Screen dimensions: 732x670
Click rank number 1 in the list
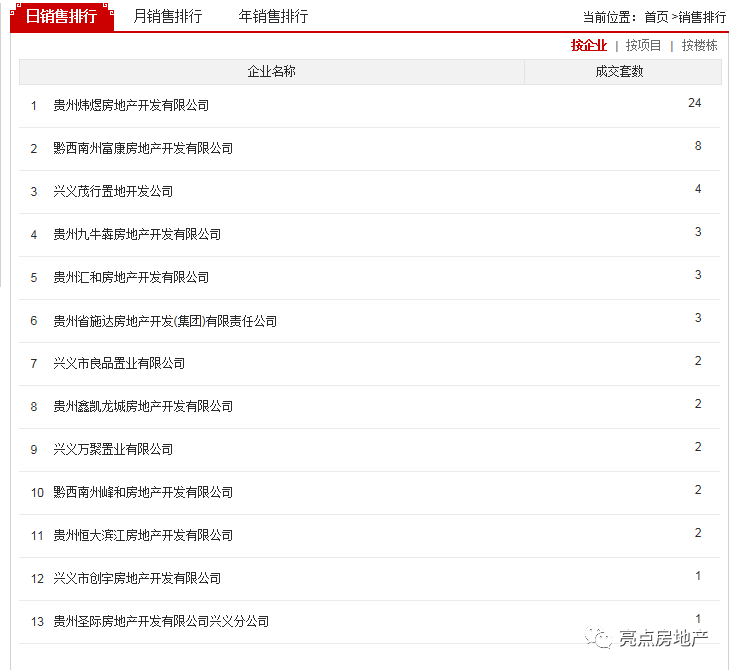tap(34, 106)
